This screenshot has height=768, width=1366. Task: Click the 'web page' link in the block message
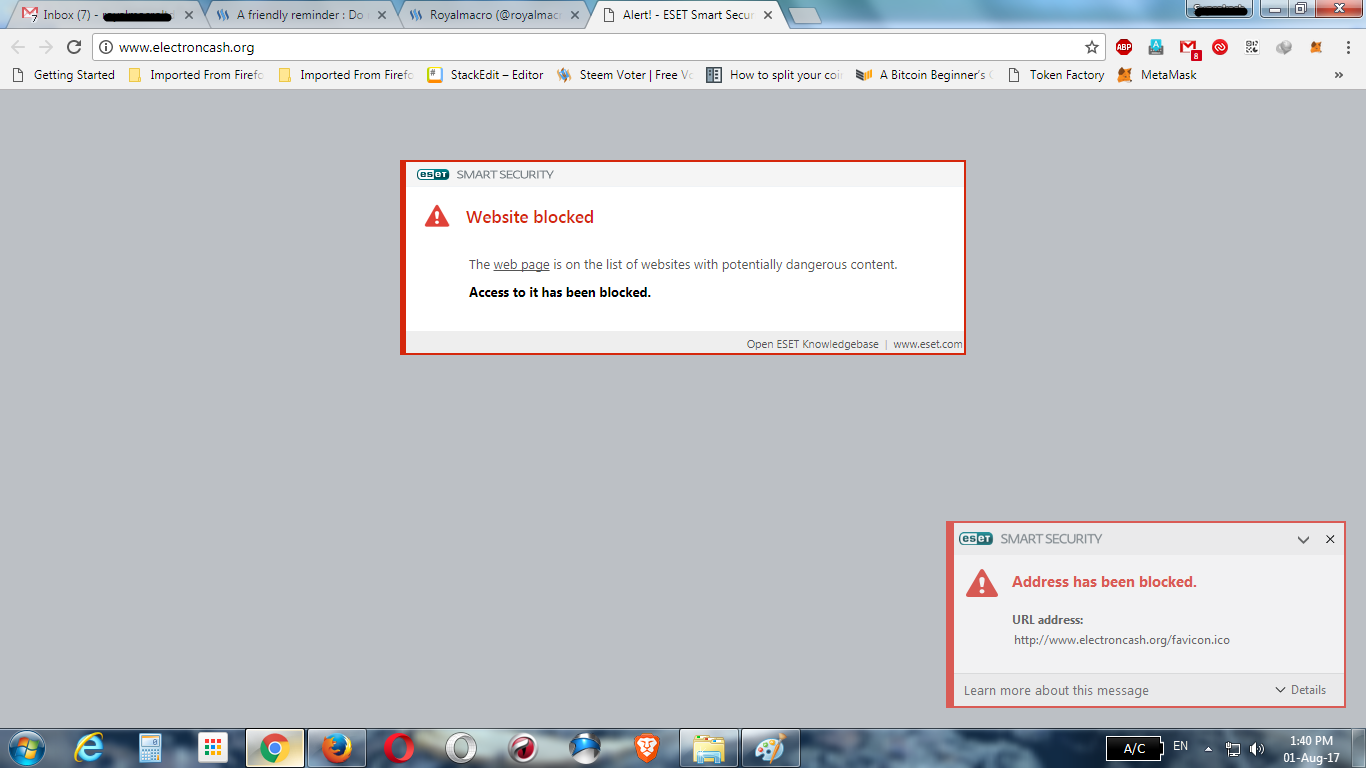[521, 265]
